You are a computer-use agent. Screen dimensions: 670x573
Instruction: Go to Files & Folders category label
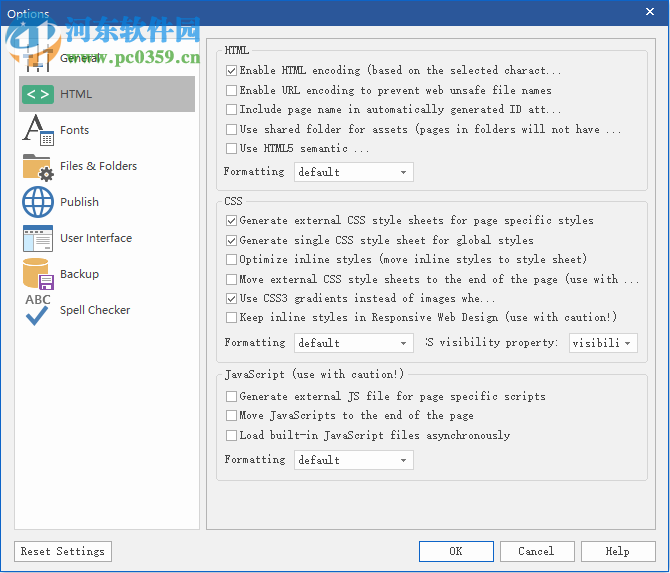[x=98, y=166]
